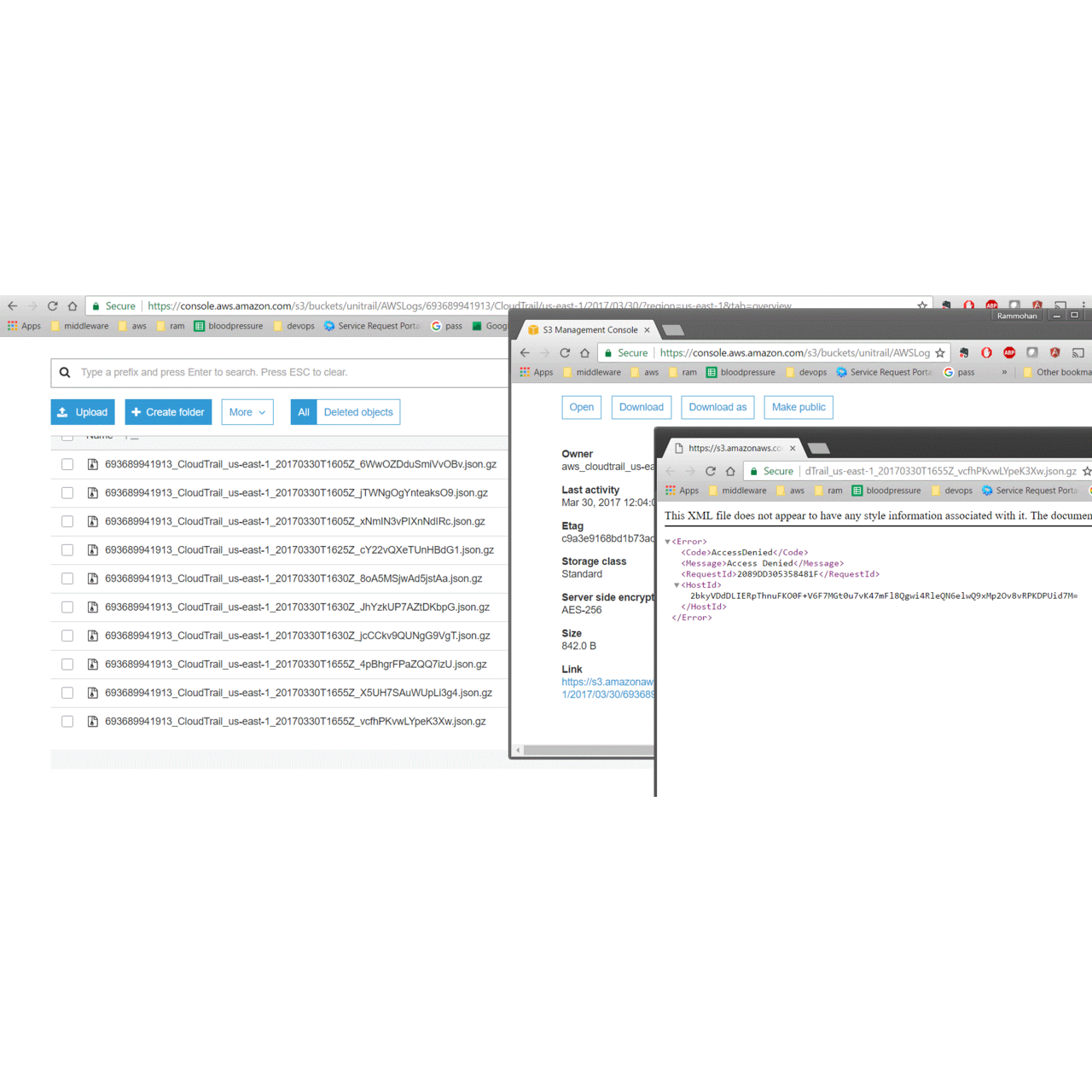Reload the s3.amazonaws.com error page
The width and height of the screenshot is (1092, 1092).
(710, 471)
